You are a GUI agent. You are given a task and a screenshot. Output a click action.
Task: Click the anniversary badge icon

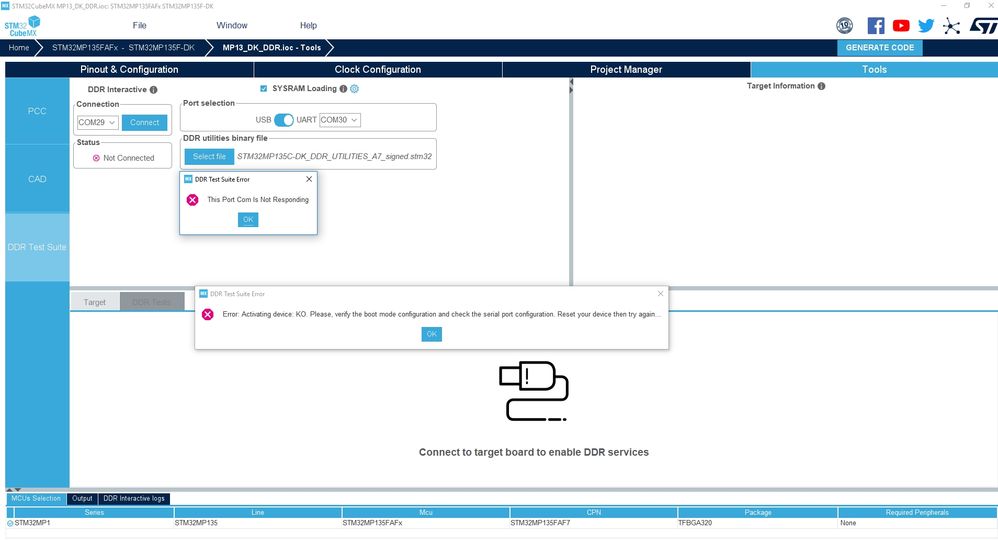click(845, 25)
